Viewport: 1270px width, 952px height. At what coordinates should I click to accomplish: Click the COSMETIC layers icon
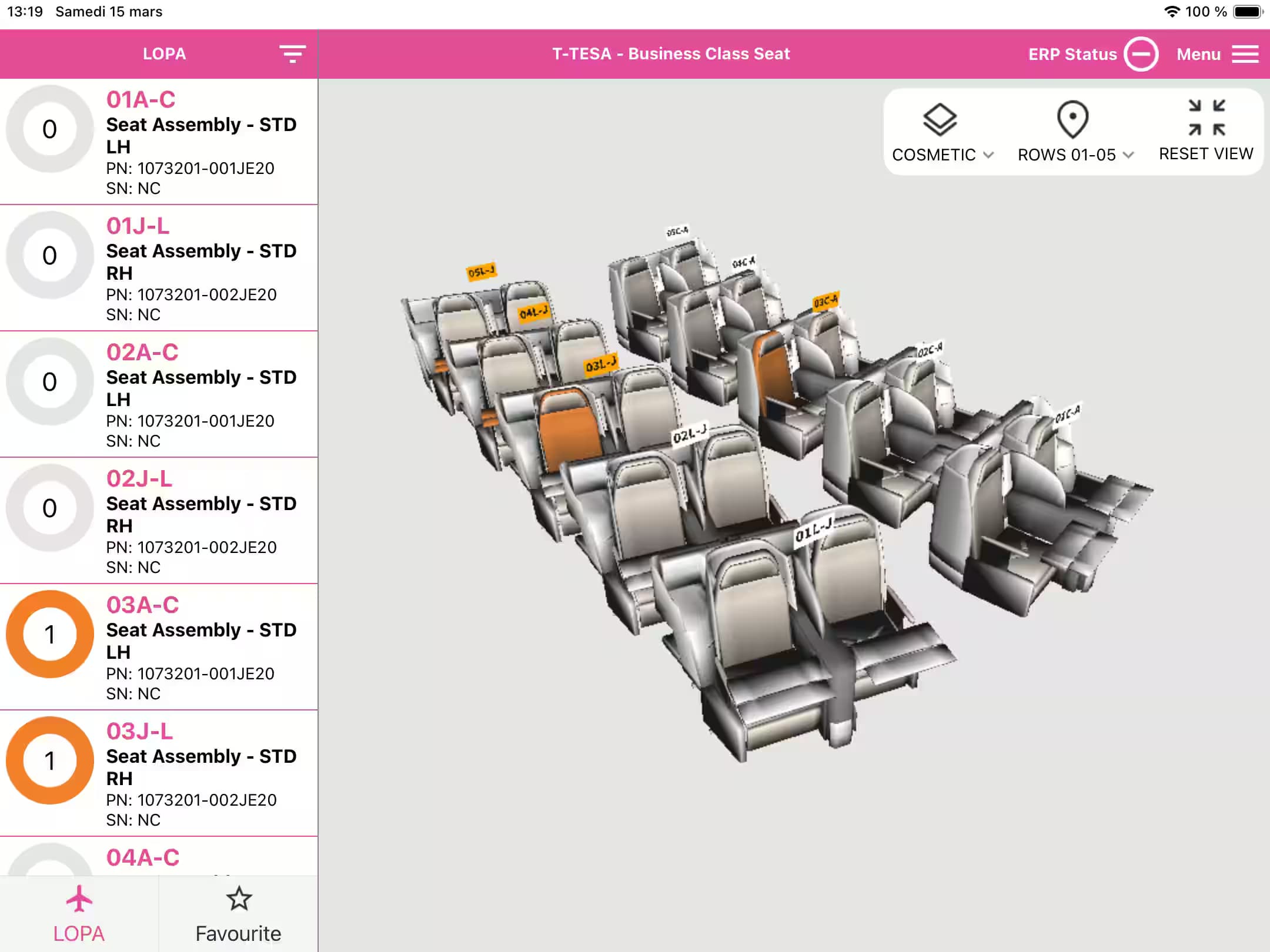pyautogui.click(x=940, y=119)
